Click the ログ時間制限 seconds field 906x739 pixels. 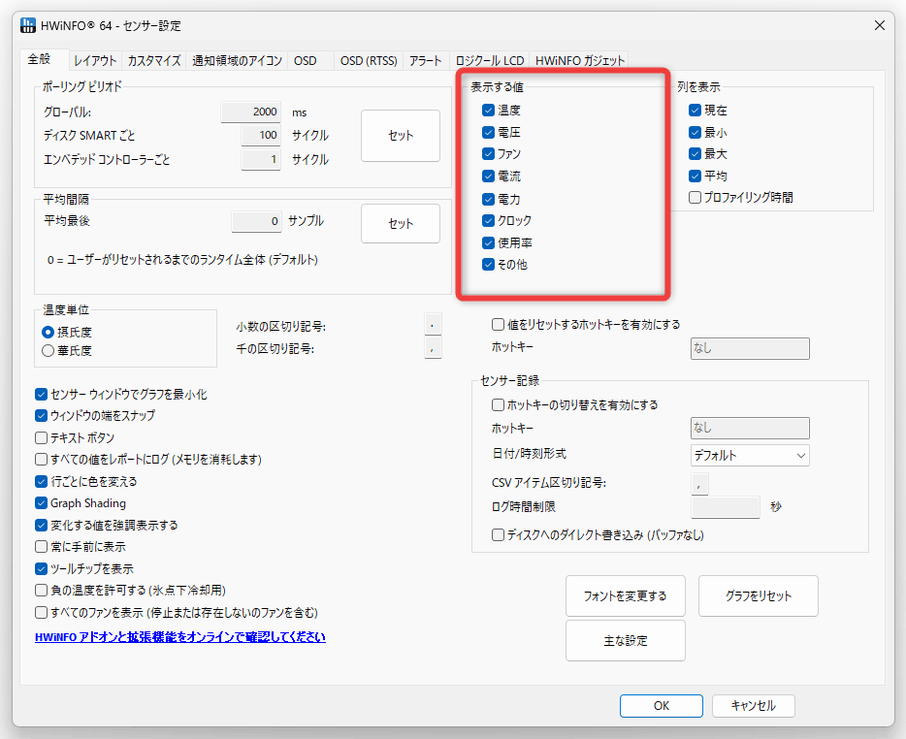coord(726,507)
